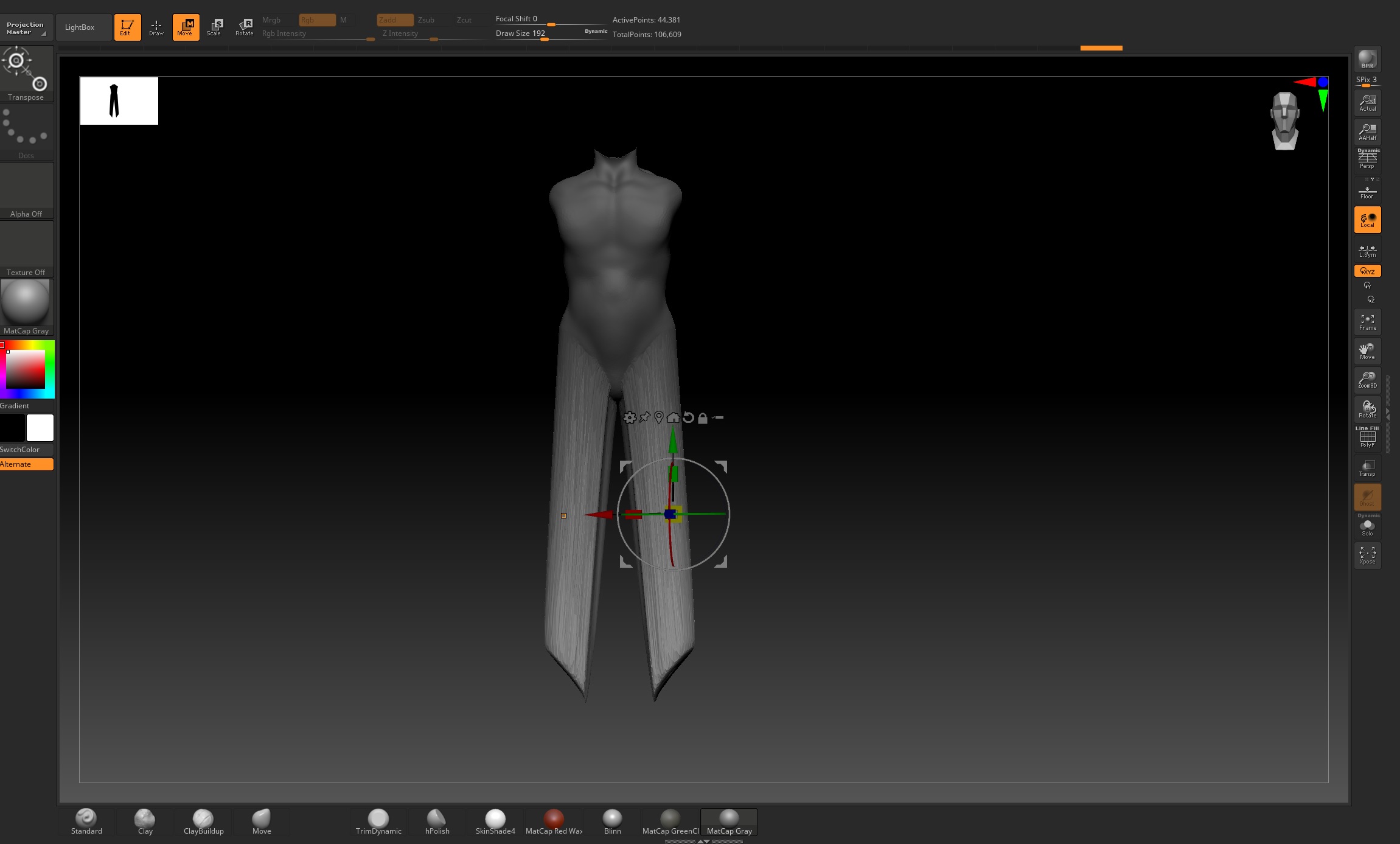Toggle the Floor grid
The height and width of the screenshot is (844, 1400).
tap(1367, 191)
